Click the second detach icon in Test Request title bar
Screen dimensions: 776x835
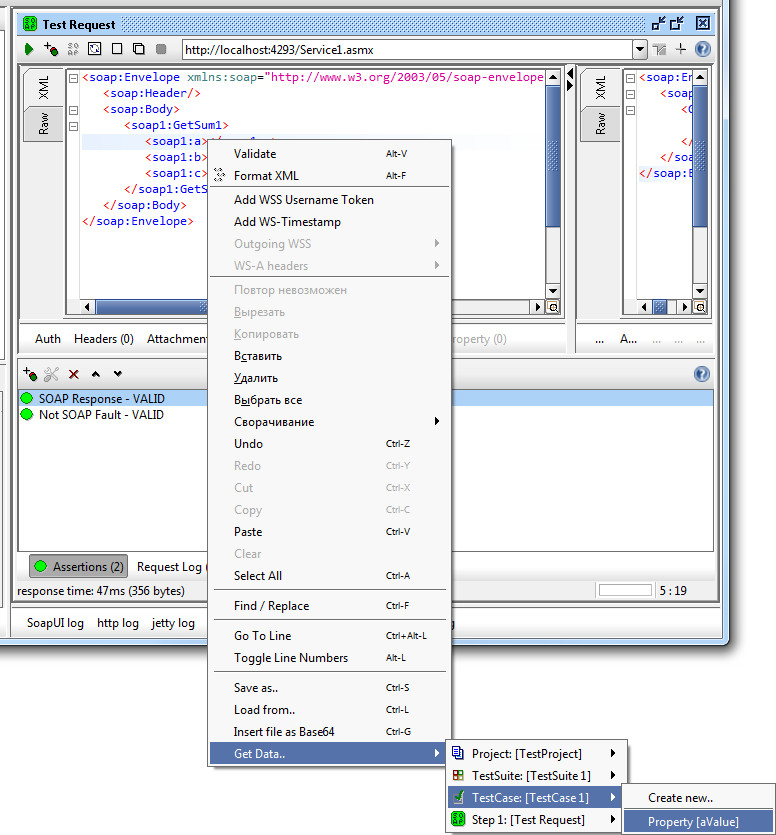click(677, 23)
